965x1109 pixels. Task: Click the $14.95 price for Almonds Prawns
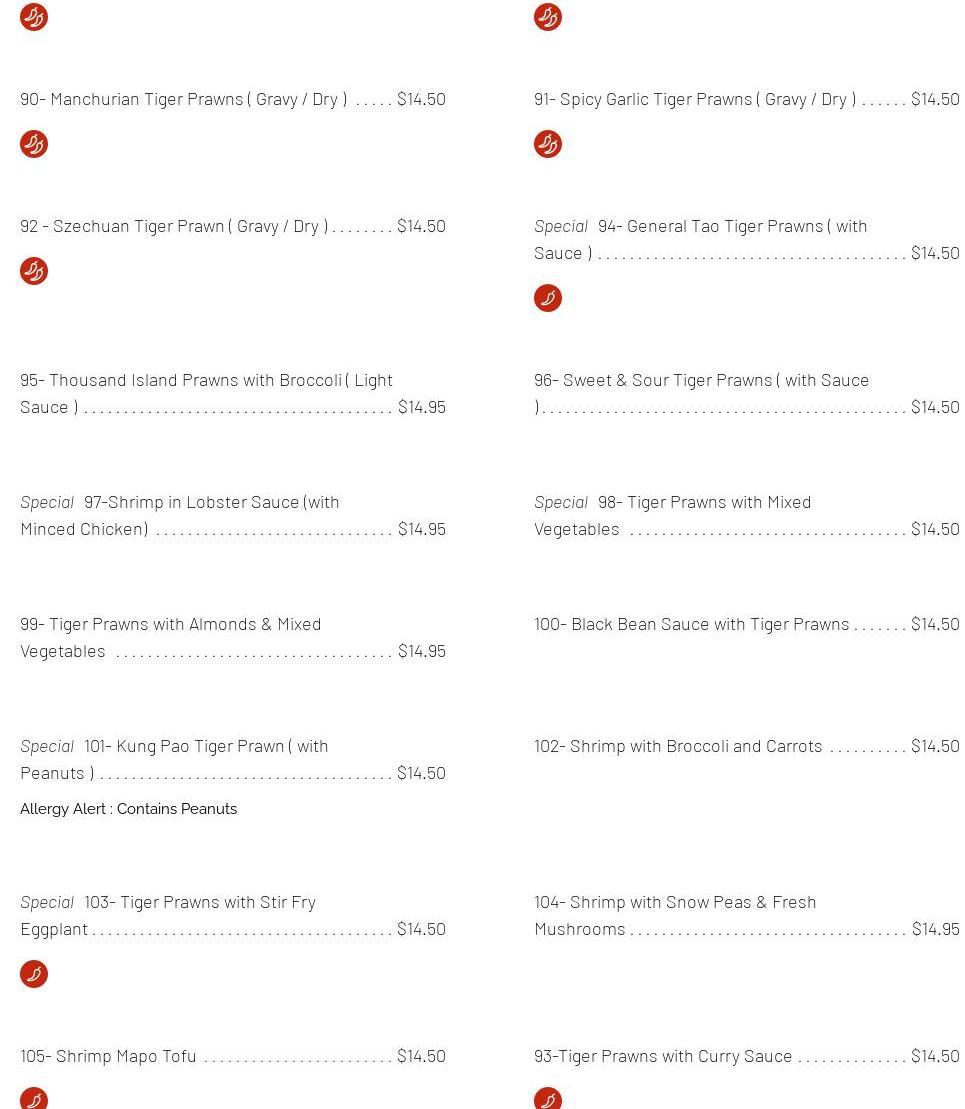(421, 651)
